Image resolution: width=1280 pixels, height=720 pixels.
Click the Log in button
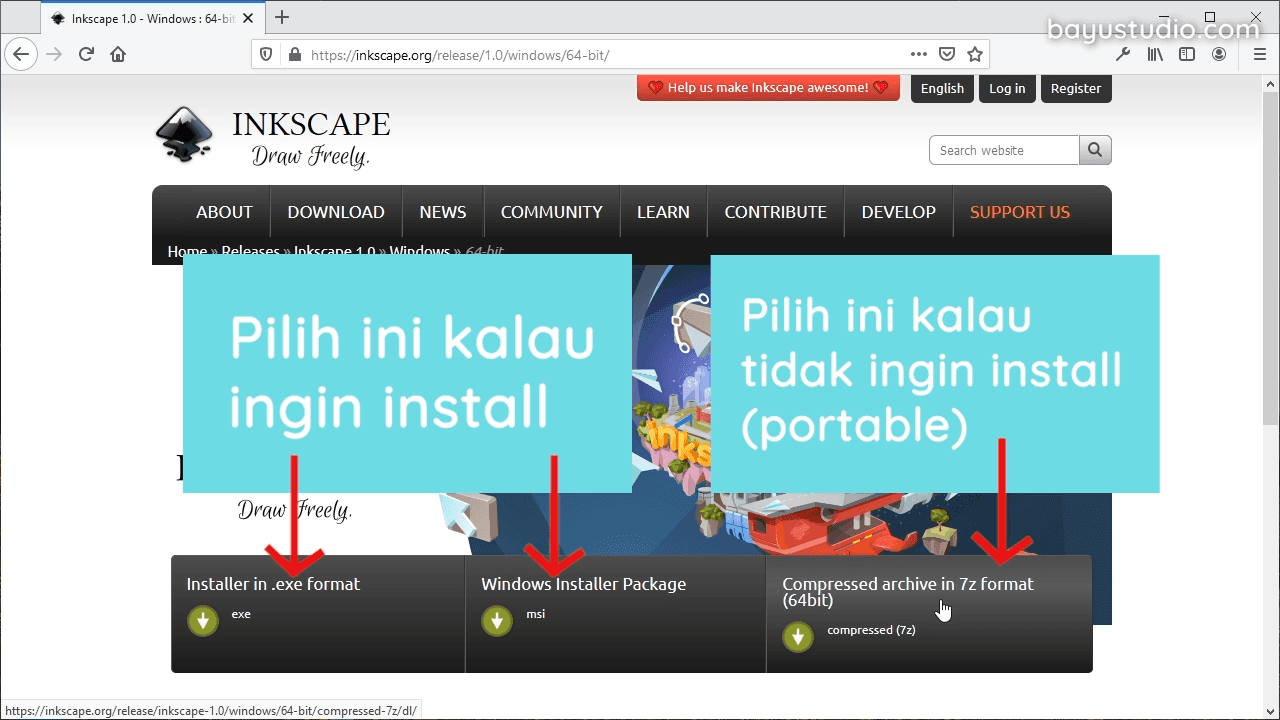[1007, 88]
